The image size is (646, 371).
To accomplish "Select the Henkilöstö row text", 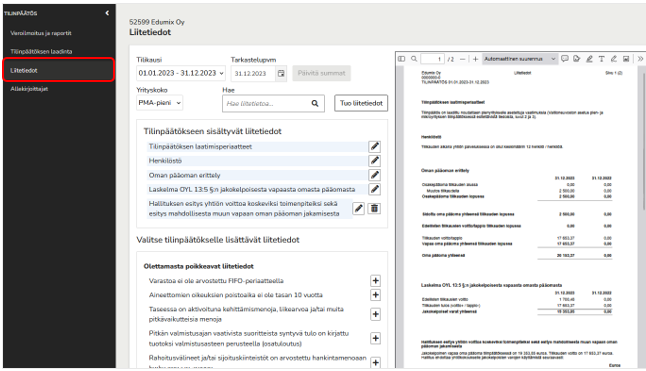I will (x=165, y=161).
